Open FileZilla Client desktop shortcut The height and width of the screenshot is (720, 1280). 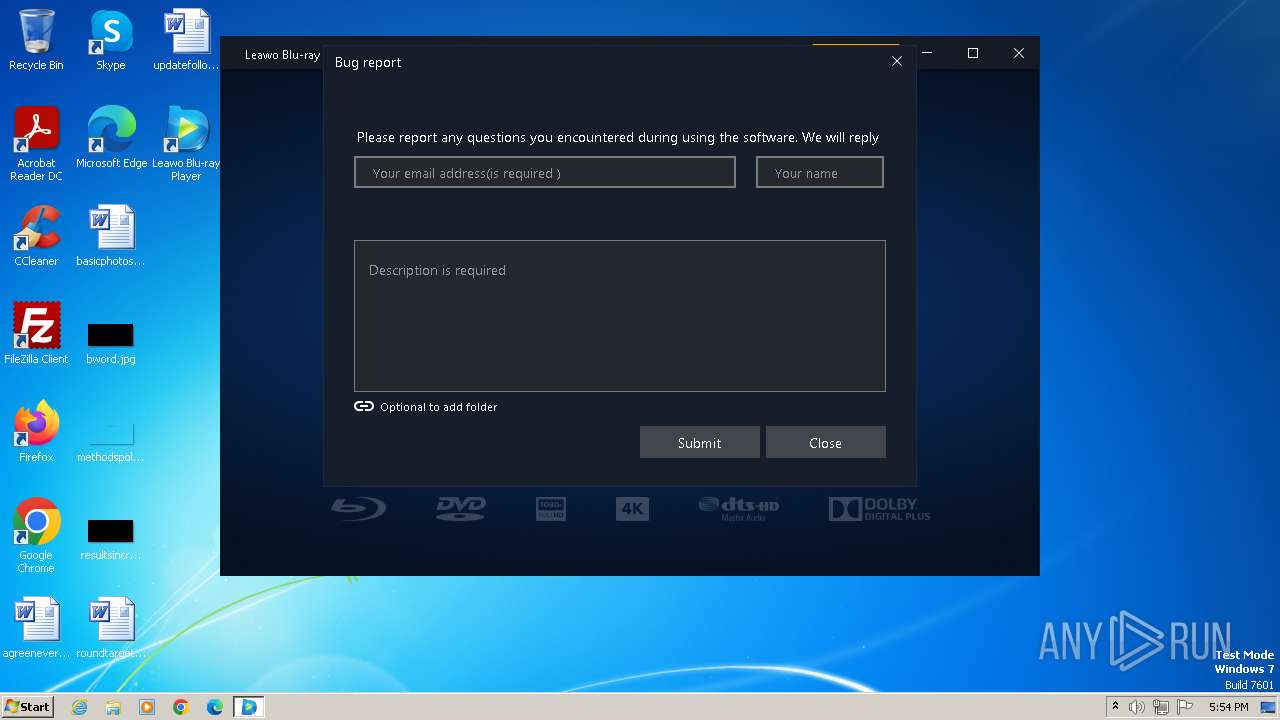click(x=36, y=334)
